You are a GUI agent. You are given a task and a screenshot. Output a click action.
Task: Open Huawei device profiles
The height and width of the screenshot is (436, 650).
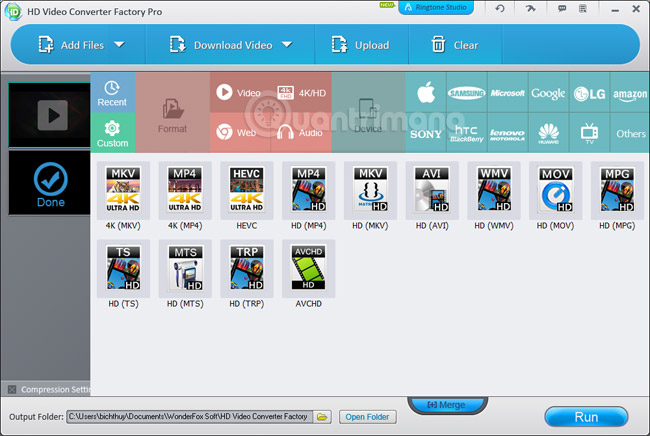pos(548,133)
